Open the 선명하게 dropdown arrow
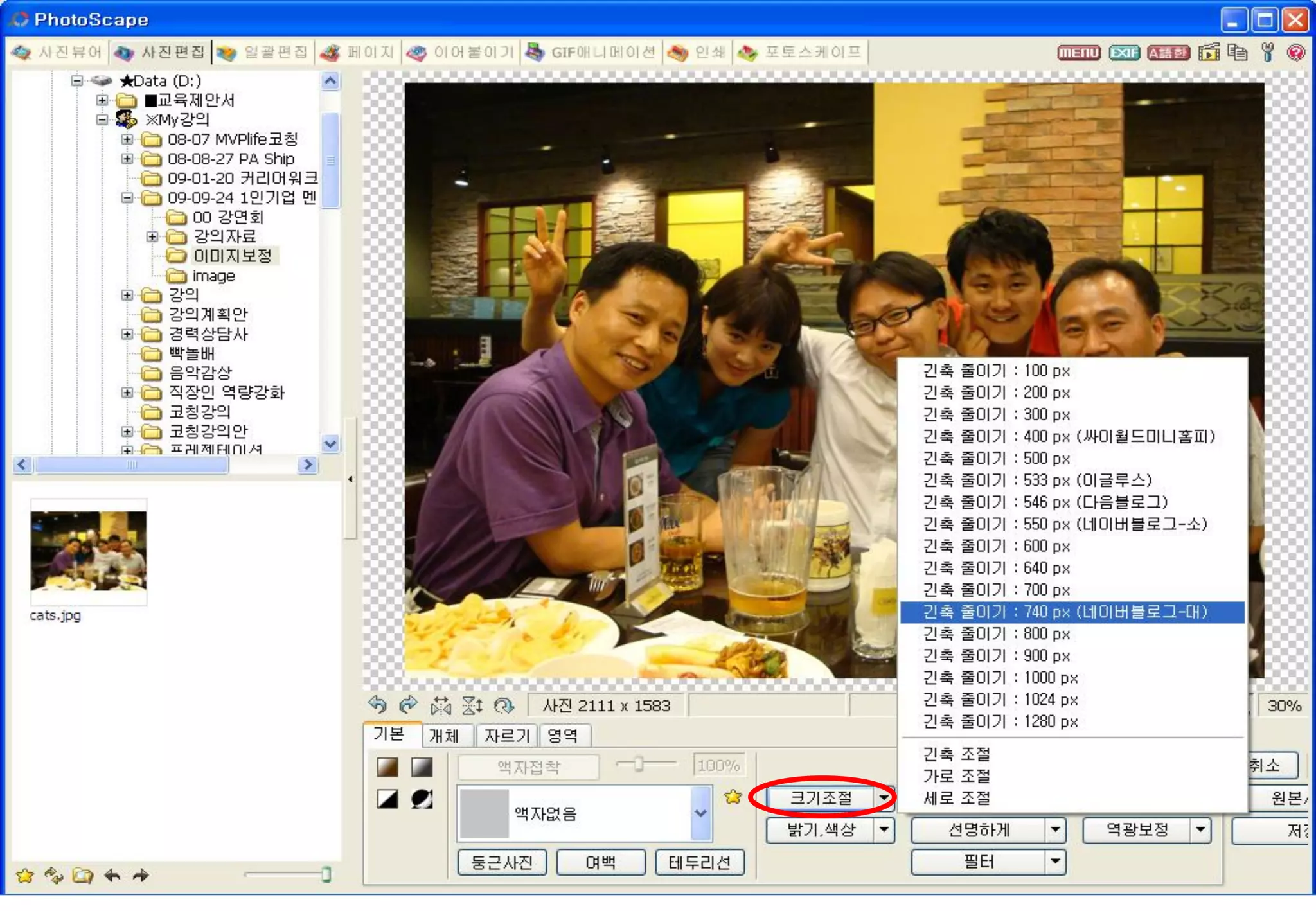Screen dimensions: 1316x911 point(1054,830)
